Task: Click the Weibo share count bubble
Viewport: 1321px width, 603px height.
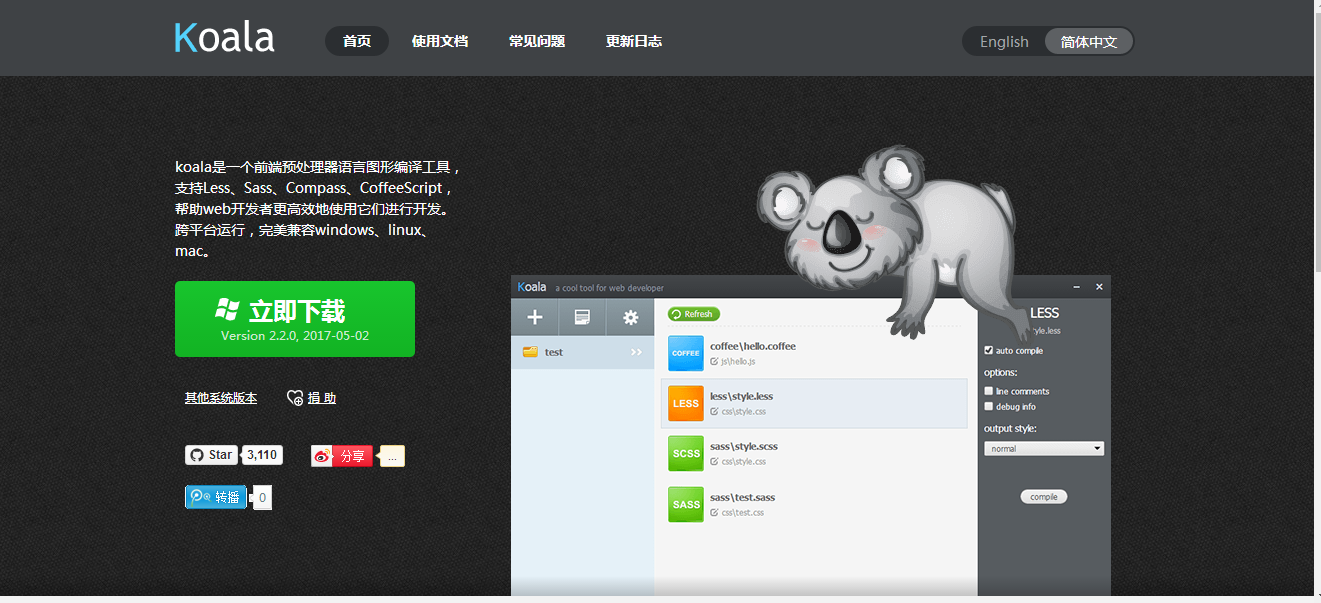Action: tap(393, 456)
